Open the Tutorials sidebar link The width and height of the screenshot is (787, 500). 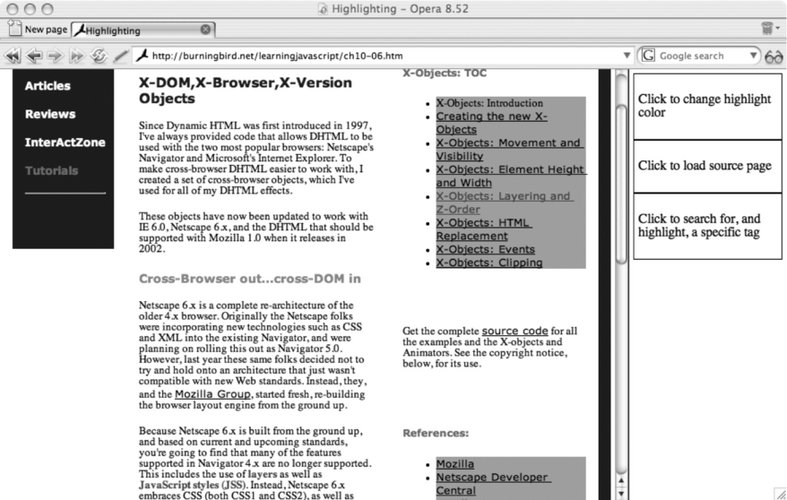point(52,170)
